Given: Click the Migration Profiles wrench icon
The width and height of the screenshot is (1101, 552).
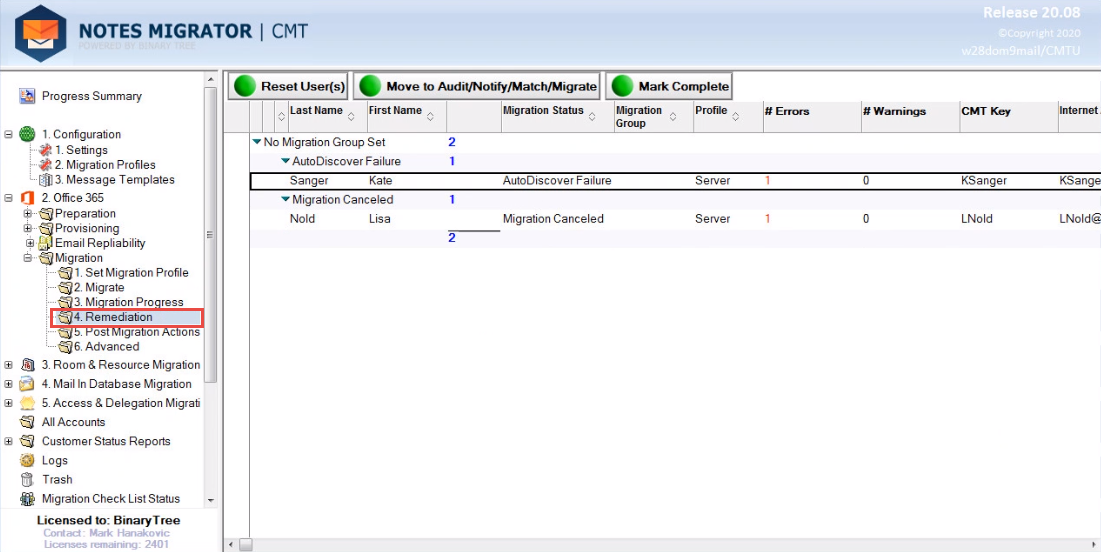Looking at the screenshot, I should (x=46, y=164).
